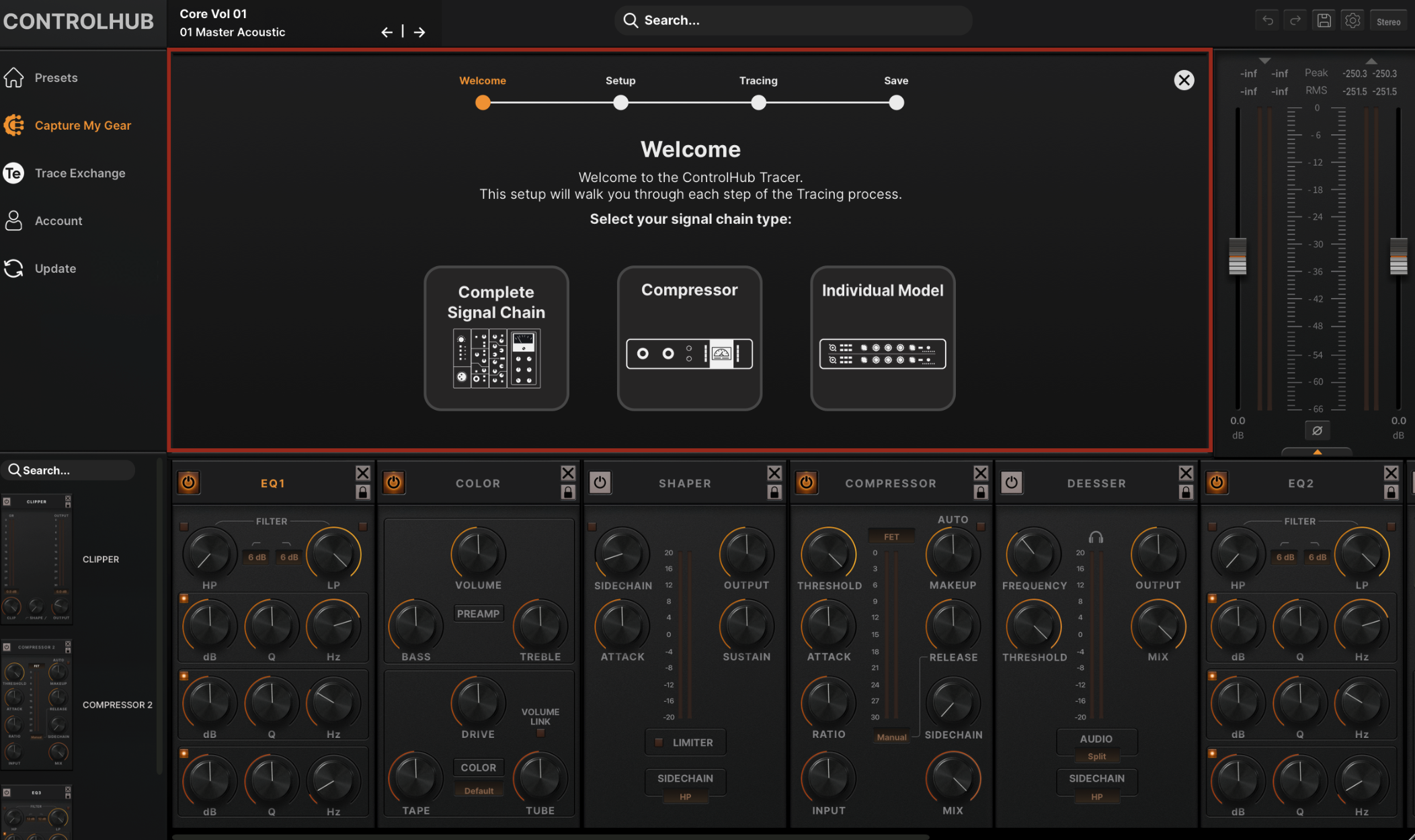Open DEESSER Audio Split selector

(x=1096, y=757)
